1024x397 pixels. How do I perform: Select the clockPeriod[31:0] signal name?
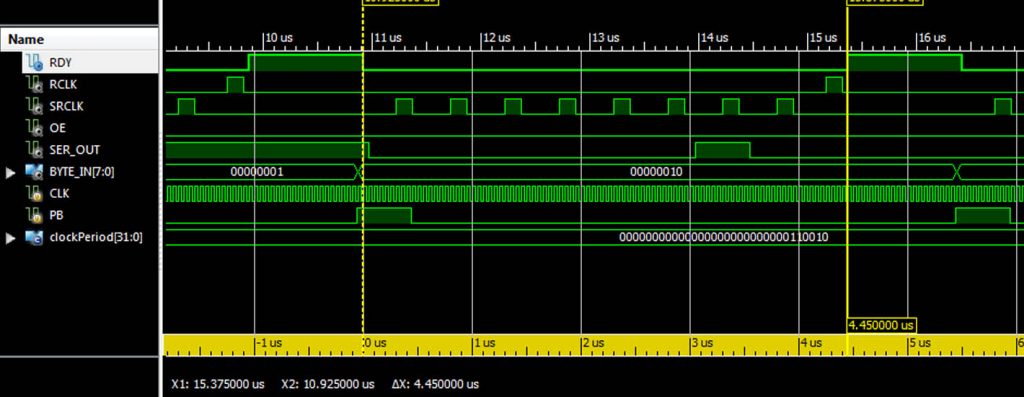tap(95, 237)
